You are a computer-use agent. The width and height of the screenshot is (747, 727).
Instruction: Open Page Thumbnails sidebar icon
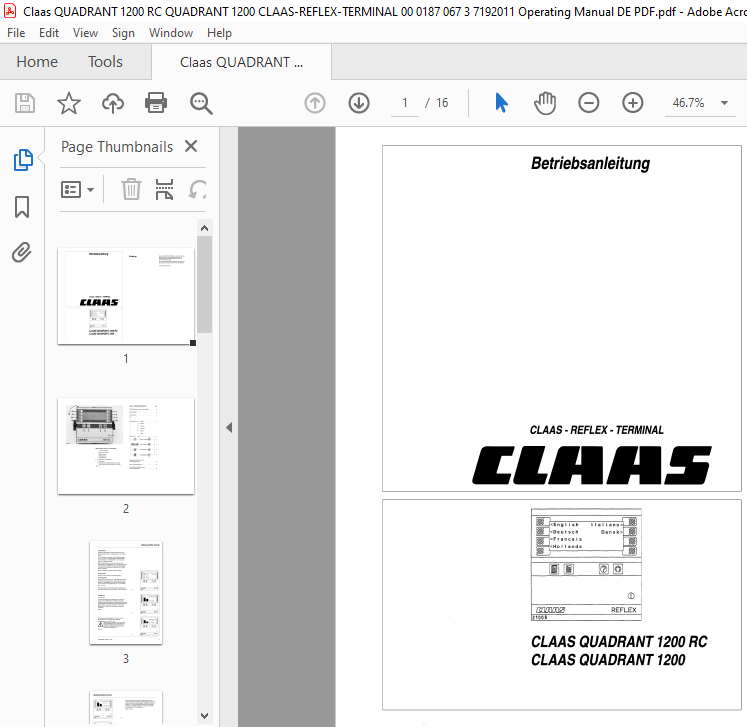pyautogui.click(x=23, y=160)
